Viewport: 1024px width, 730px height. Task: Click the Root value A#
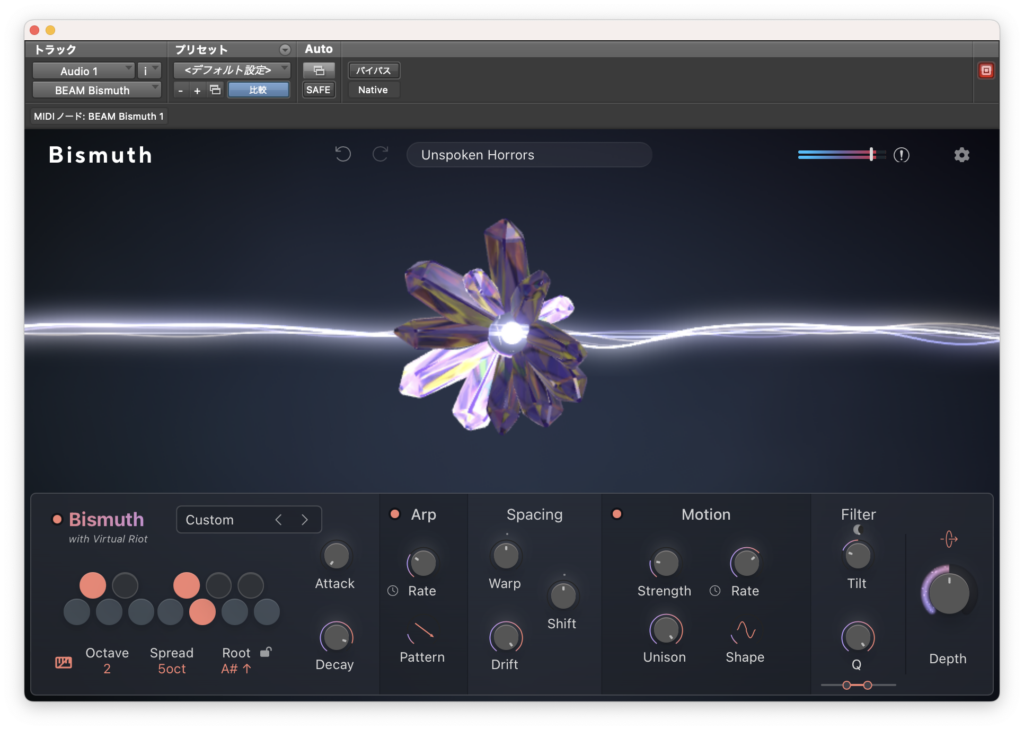click(236, 669)
